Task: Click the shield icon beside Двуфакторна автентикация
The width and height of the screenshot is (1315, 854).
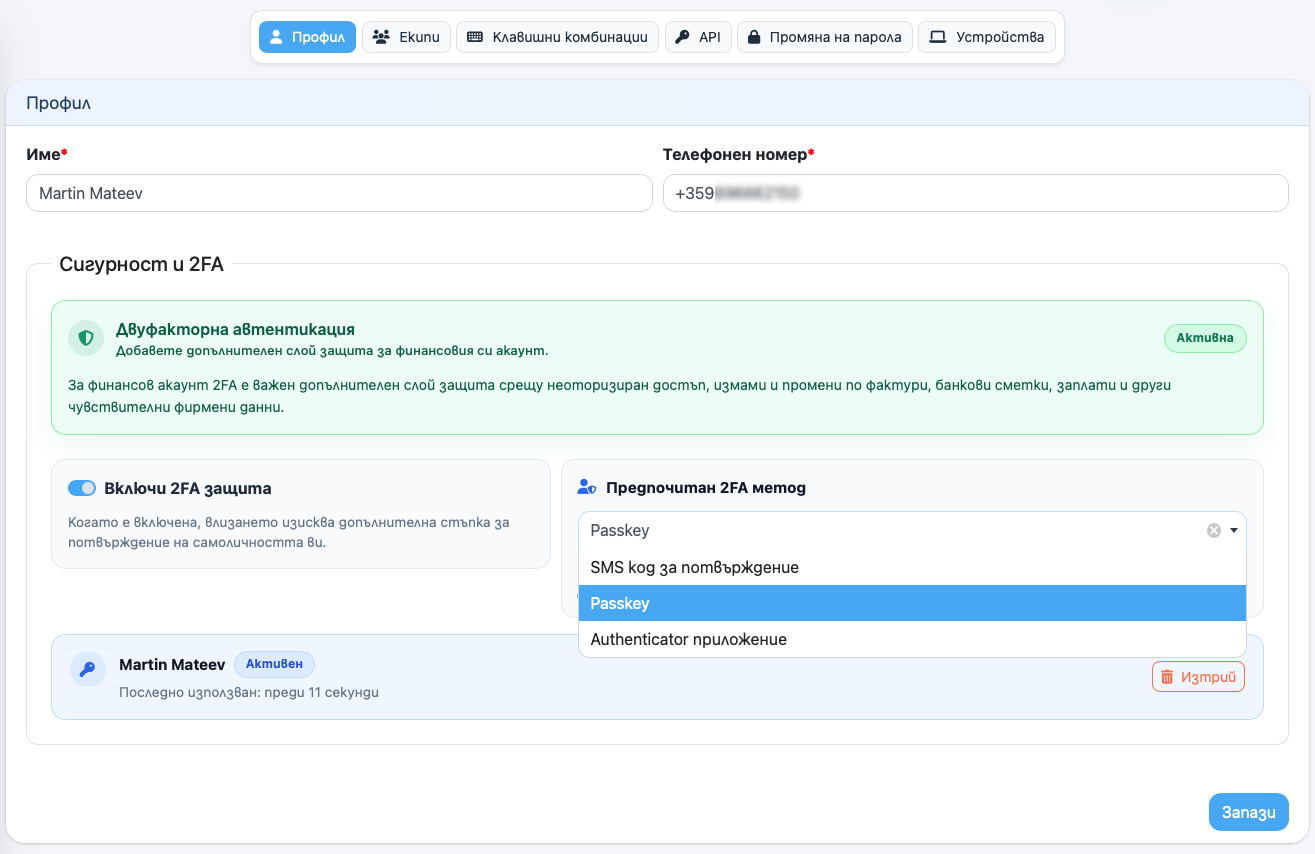Action: 86,338
